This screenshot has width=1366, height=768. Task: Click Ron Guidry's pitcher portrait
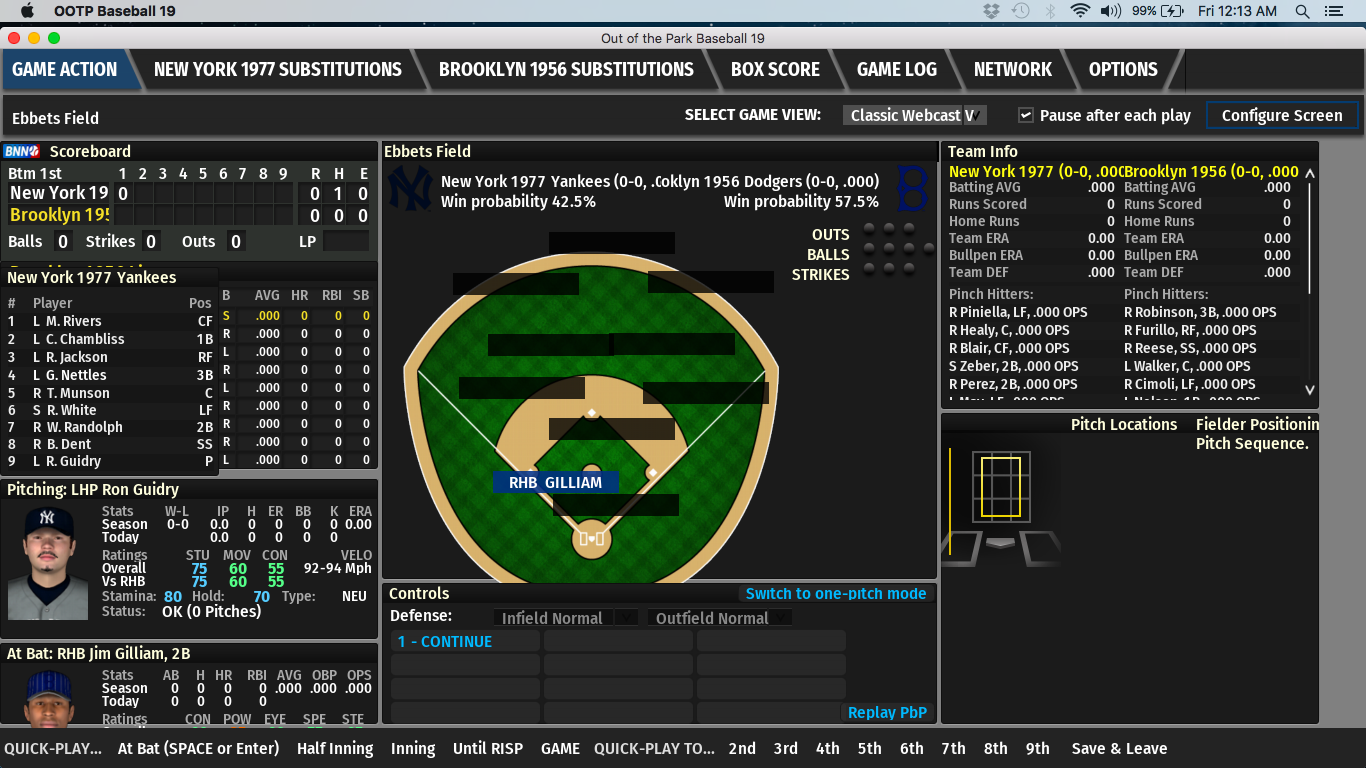point(48,563)
